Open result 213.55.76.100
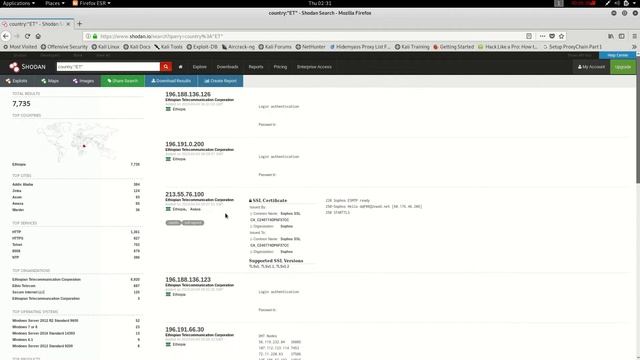This screenshot has height=360, width=640. 184,194
